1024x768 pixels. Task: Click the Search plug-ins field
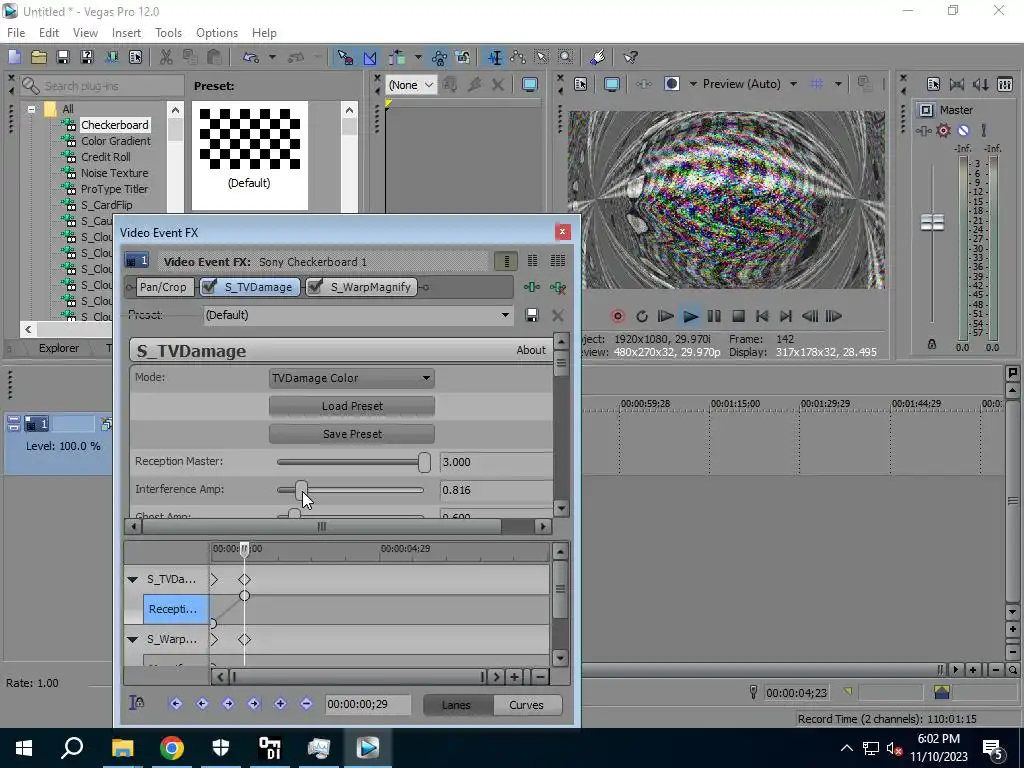pos(103,86)
